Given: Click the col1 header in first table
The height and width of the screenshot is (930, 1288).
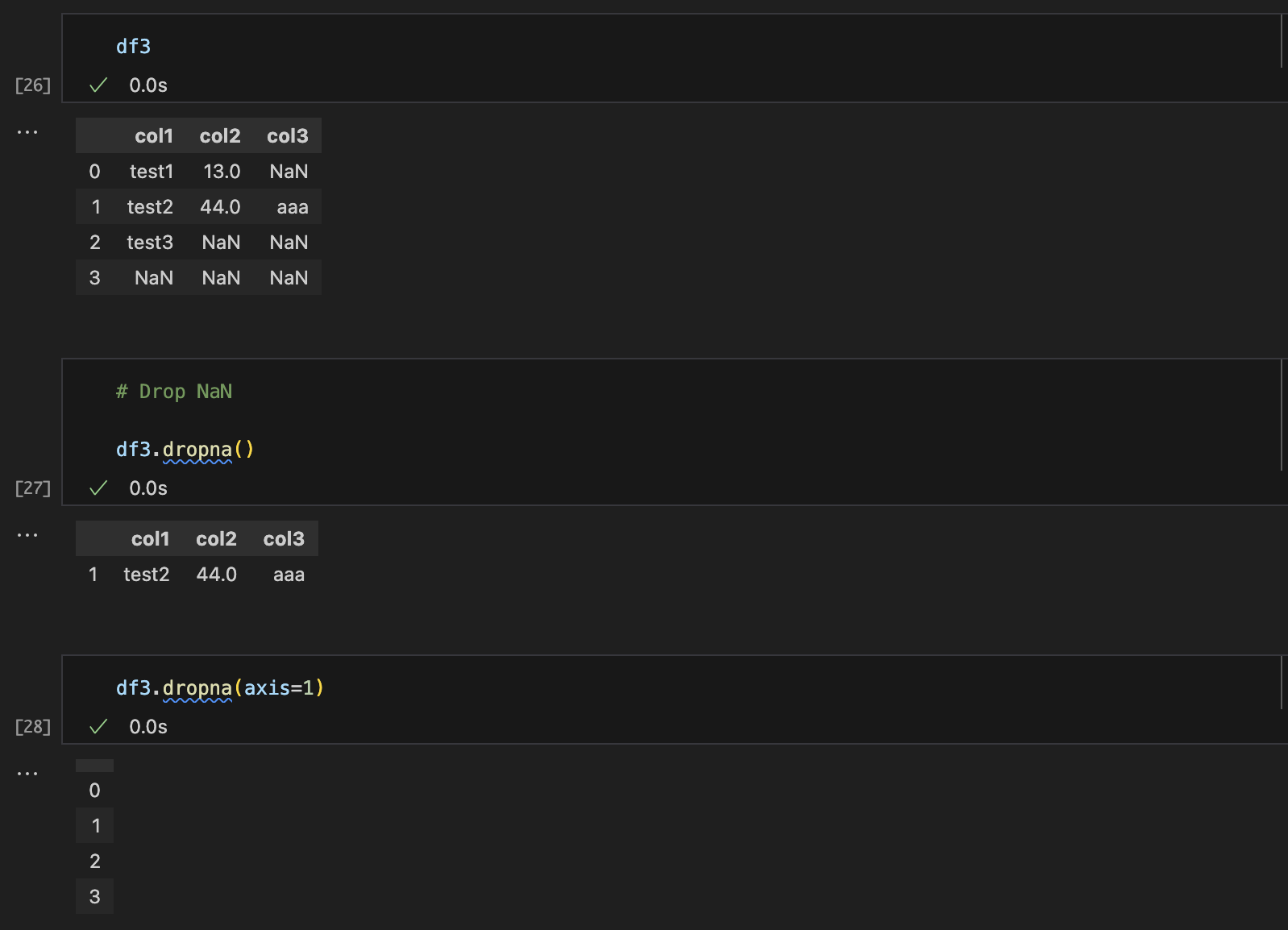Looking at the screenshot, I should coord(153,136).
